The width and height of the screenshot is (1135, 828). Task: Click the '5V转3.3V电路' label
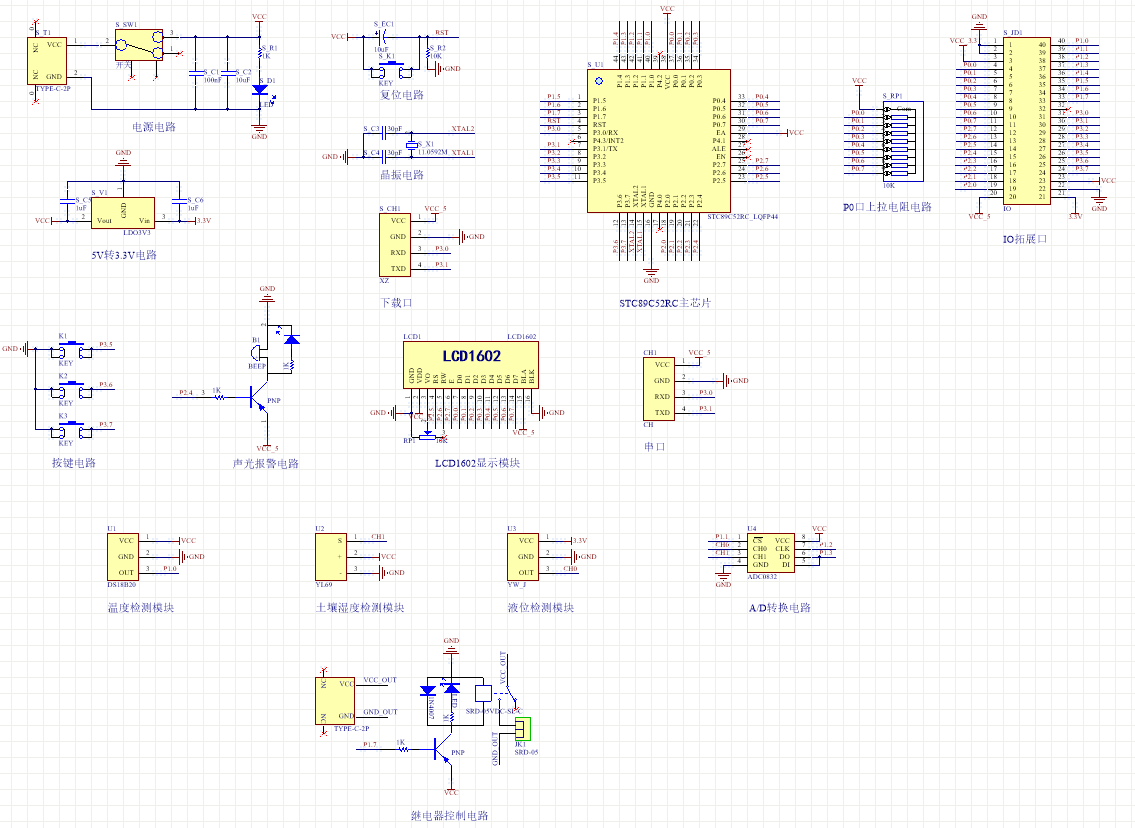[x=124, y=255]
